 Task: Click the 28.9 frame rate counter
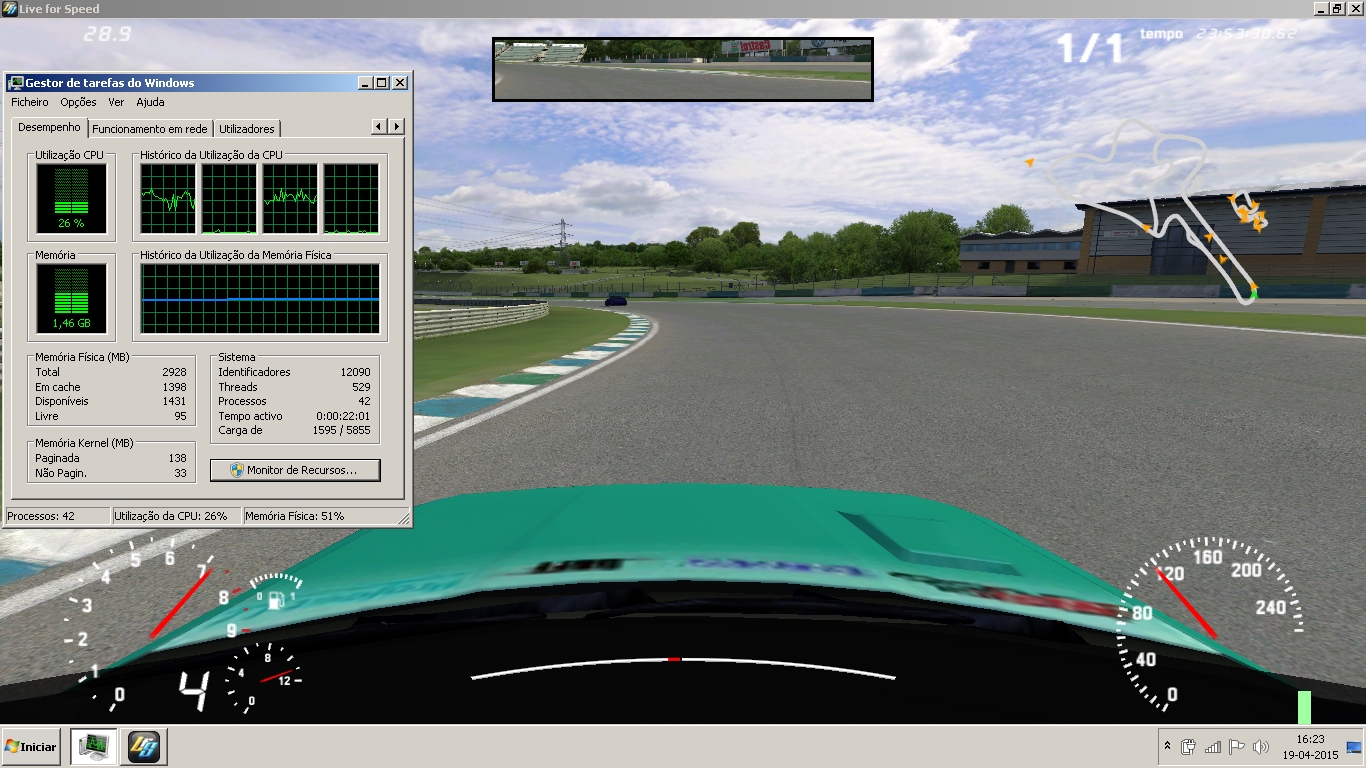pyautogui.click(x=107, y=34)
